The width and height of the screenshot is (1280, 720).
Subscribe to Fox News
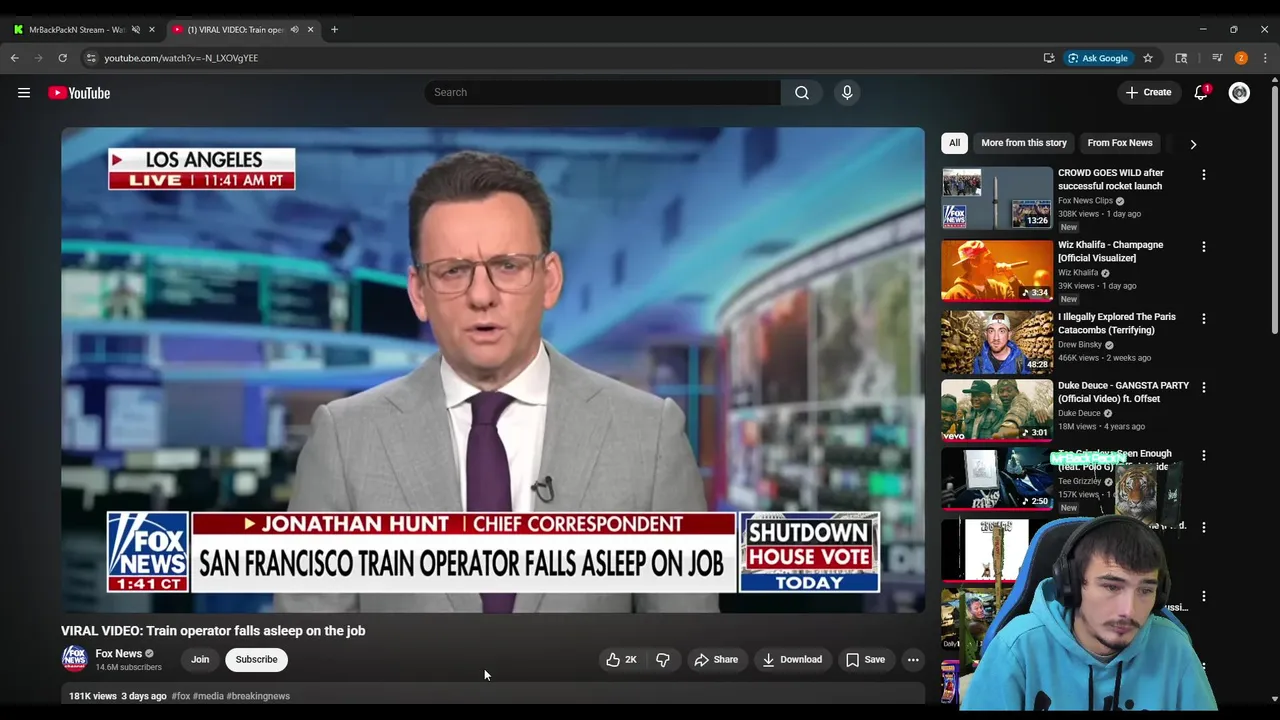256,660
